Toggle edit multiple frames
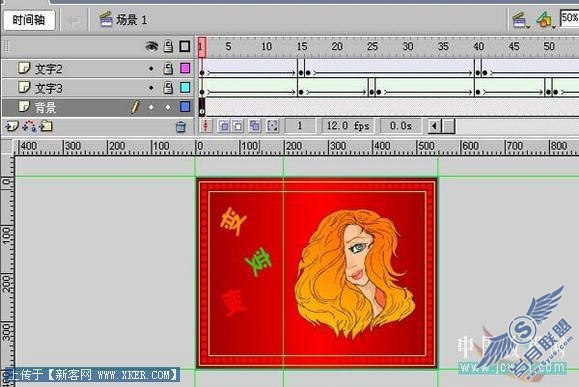The image size is (579, 387). coord(254,126)
